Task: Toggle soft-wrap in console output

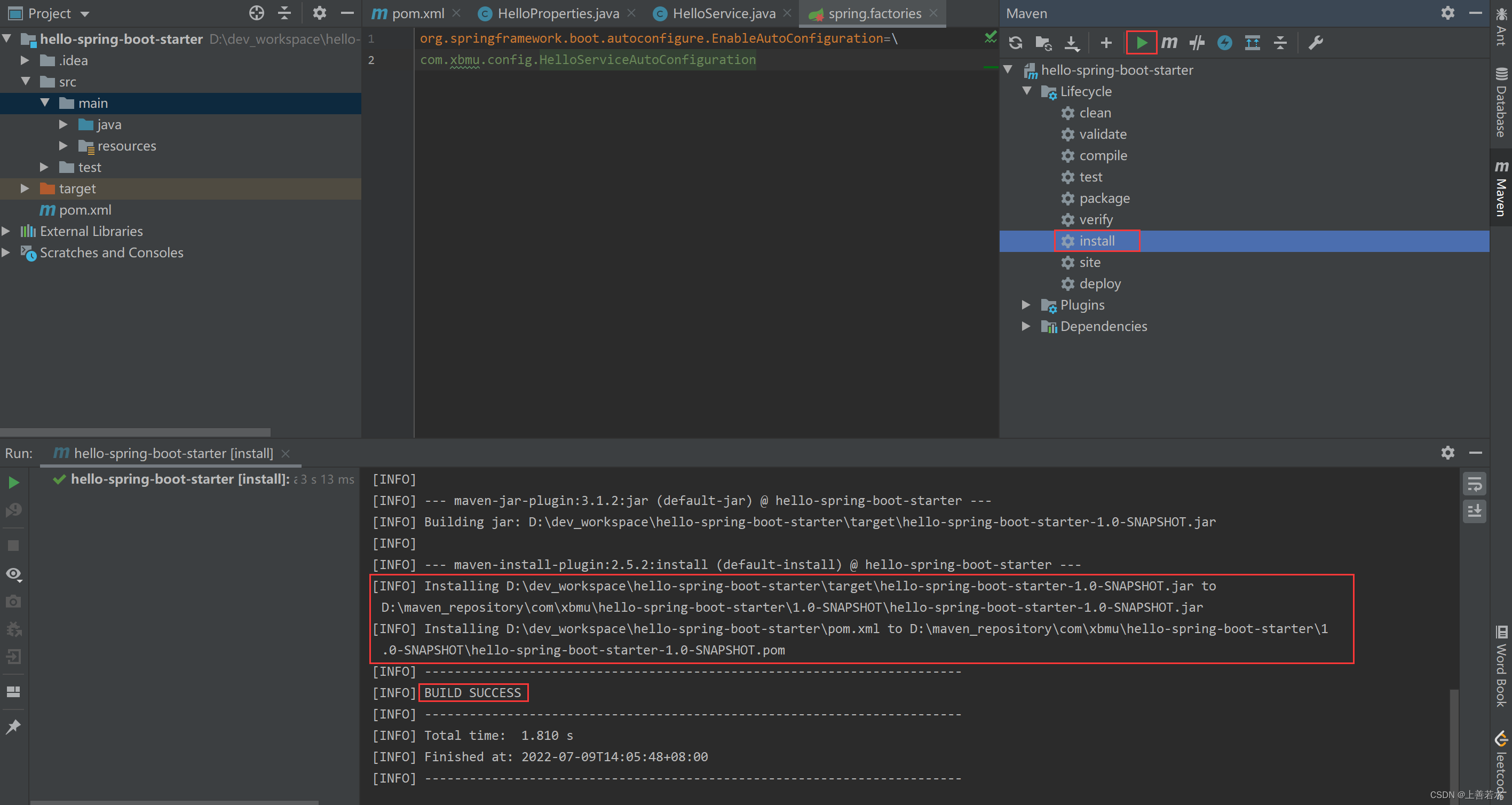Action: (1475, 484)
